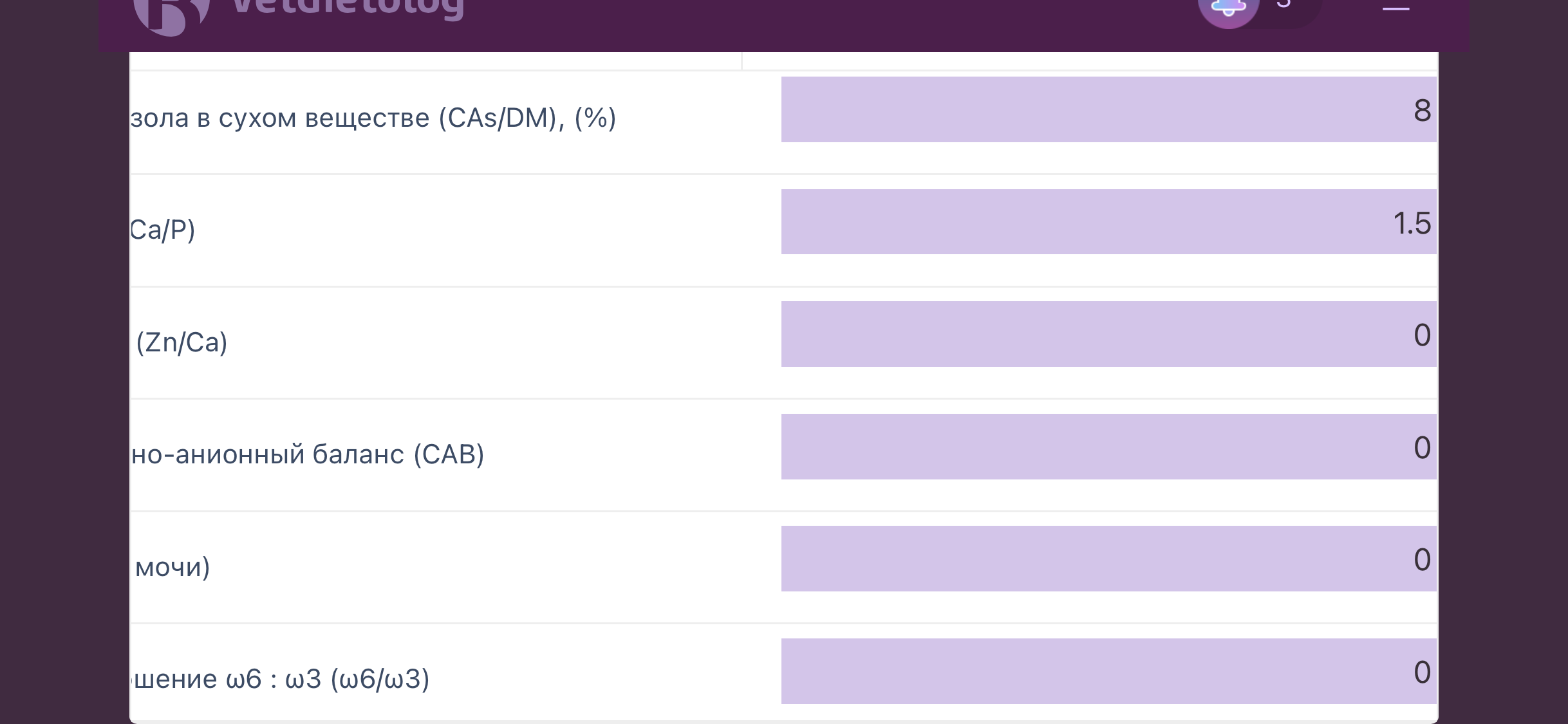Click the number 8 in ash field
Screen dimensions: 1568x724
click(1422, 111)
